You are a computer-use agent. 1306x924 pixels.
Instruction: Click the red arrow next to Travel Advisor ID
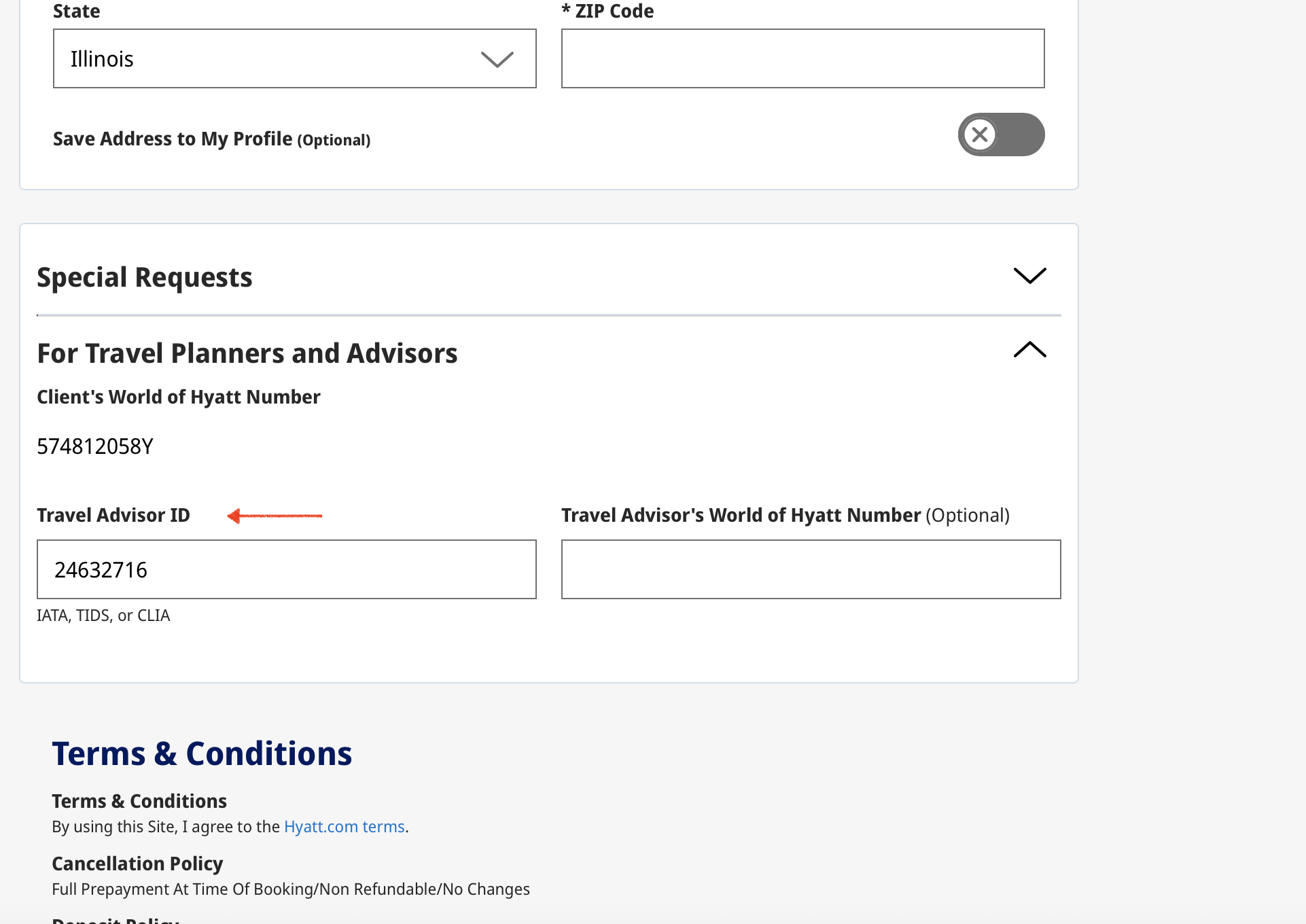(x=275, y=516)
